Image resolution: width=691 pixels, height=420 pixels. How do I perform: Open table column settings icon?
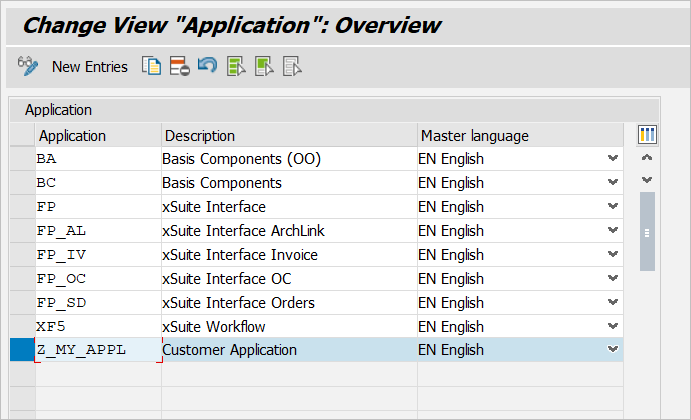[x=647, y=135]
